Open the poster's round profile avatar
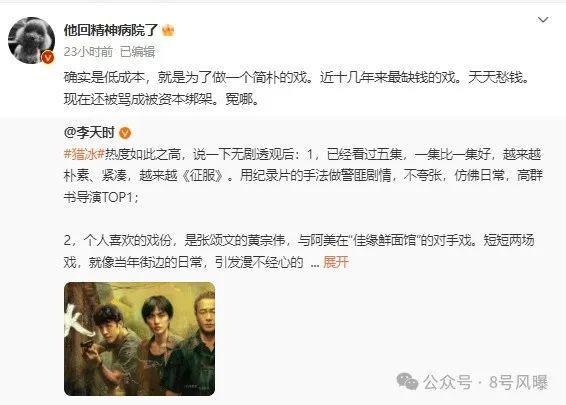566x405 pixels. [x=31, y=40]
